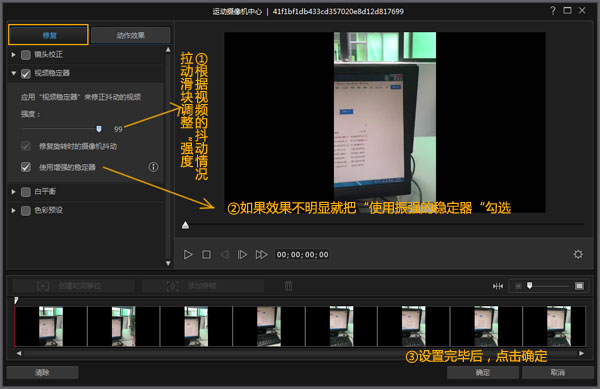Click the 00;00;00;00 timecode field
The image size is (600, 389).
[x=302, y=254]
